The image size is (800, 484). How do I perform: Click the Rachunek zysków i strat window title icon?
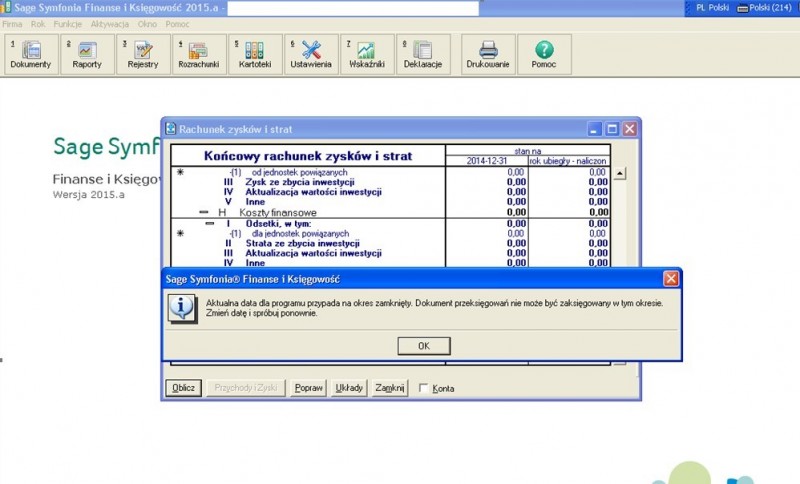point(170,129)
